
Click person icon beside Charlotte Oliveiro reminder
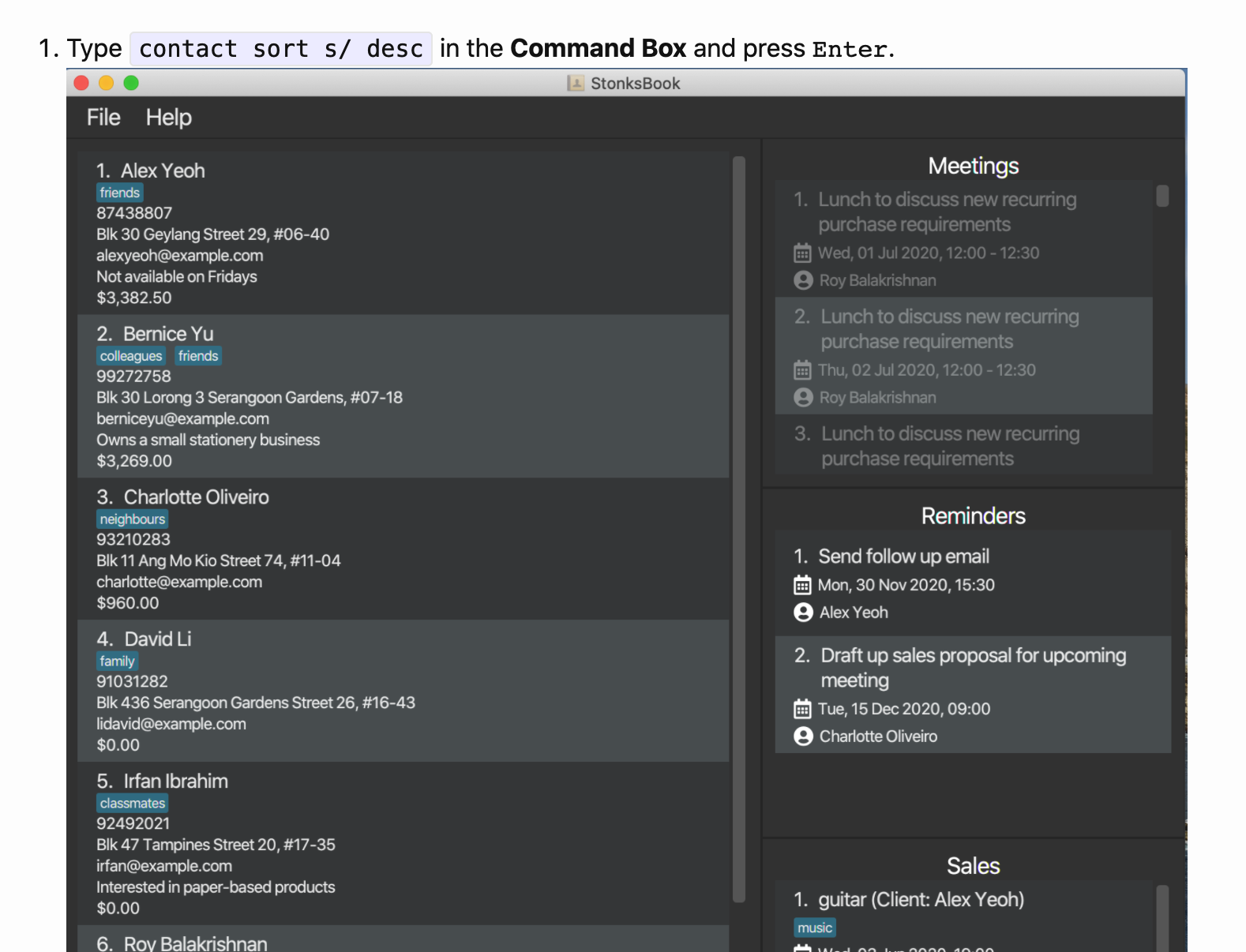(803, 736)
